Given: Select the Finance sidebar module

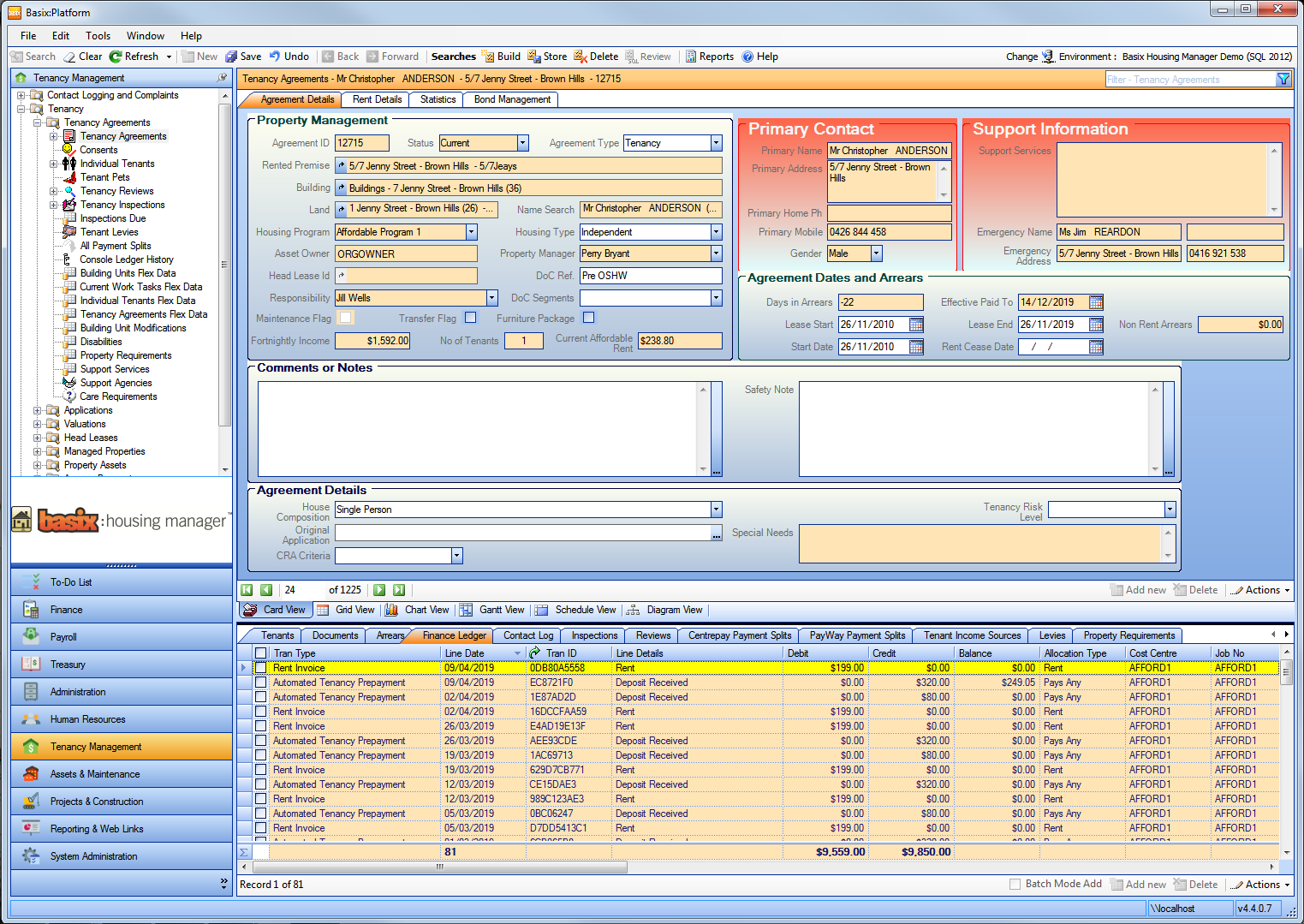Looking at the screenshot, I should click(68, 609).
